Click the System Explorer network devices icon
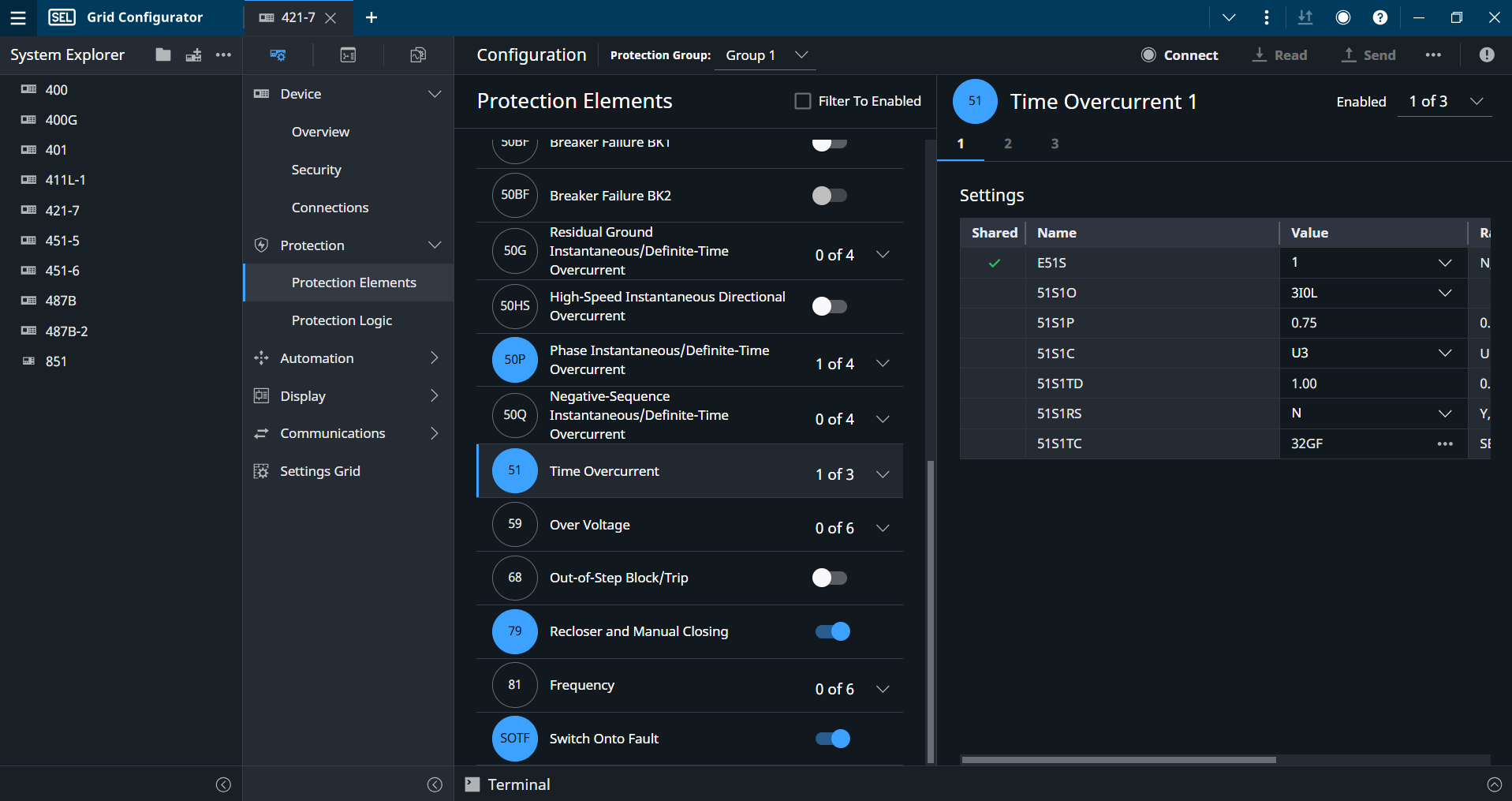 pyautogui.click(x=193, y=54)
